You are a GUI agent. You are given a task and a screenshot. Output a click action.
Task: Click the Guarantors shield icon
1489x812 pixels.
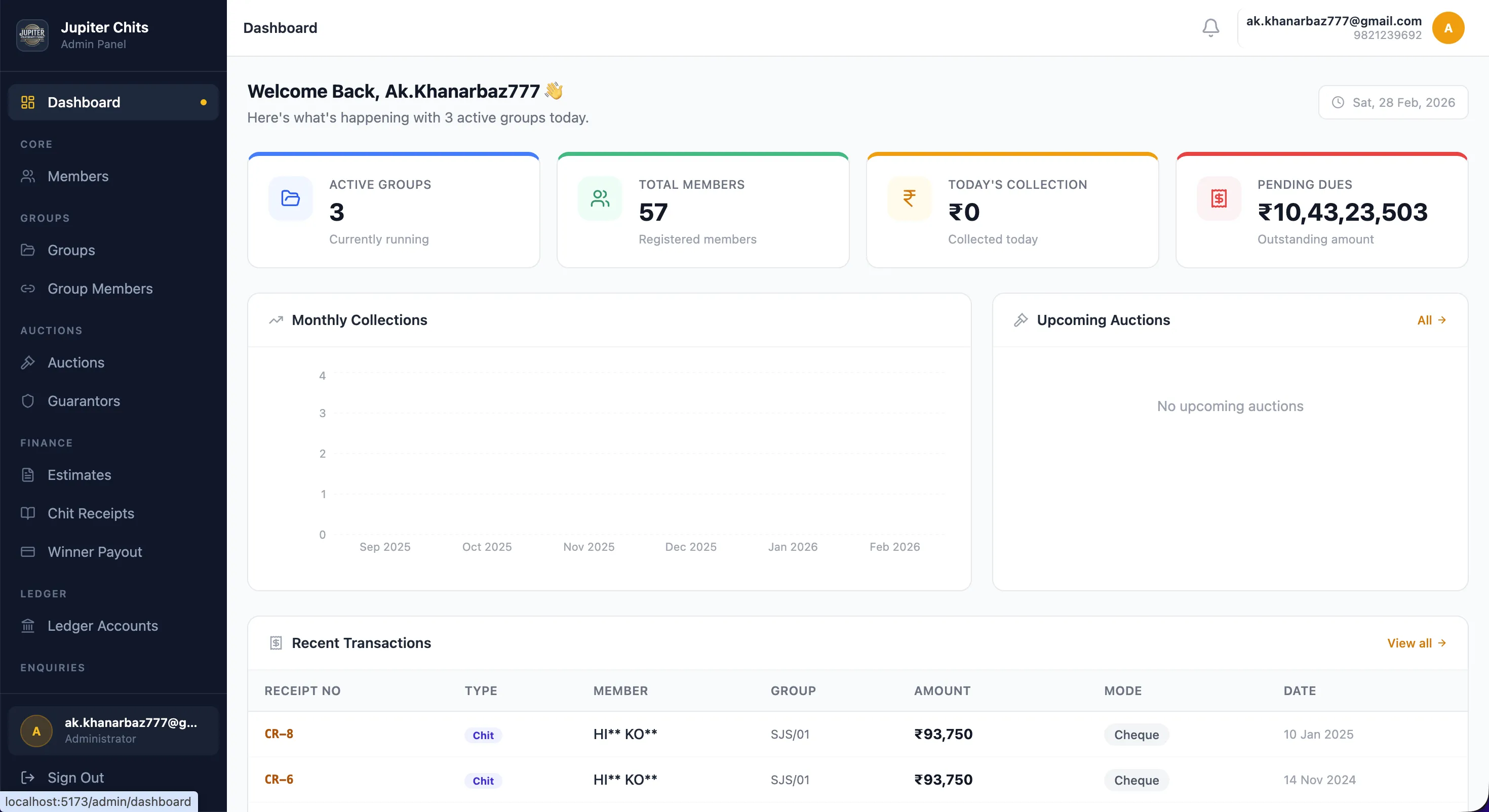tap(28, 400)
